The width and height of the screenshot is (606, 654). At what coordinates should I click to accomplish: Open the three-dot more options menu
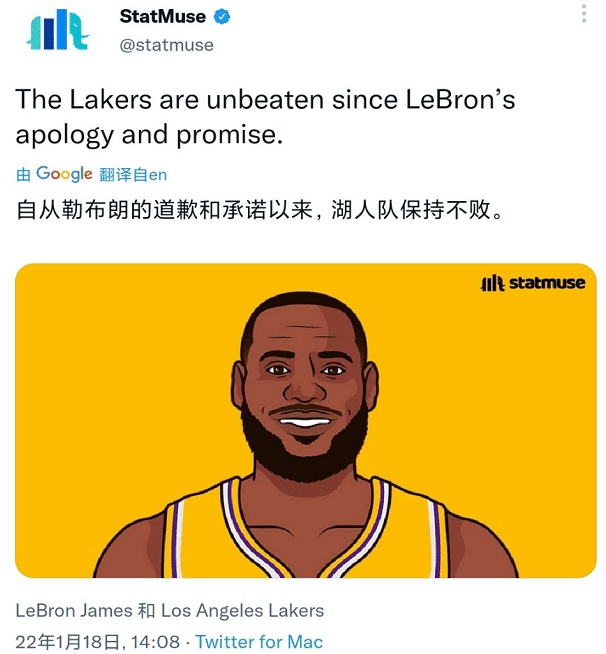coord(584,14)
